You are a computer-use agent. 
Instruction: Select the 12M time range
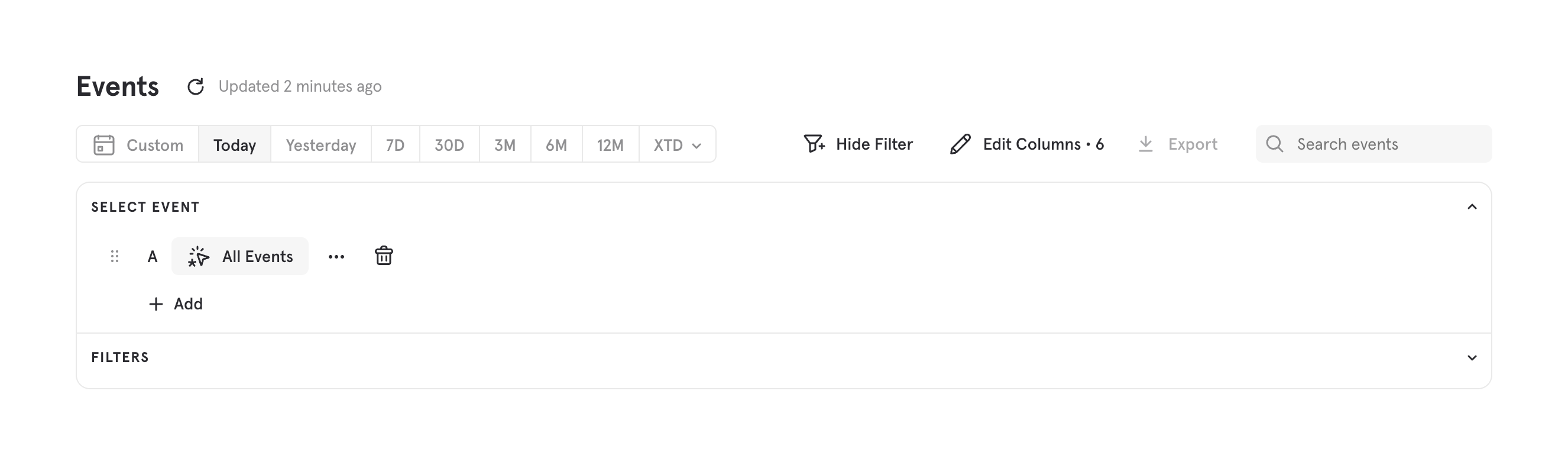[610, 145]
